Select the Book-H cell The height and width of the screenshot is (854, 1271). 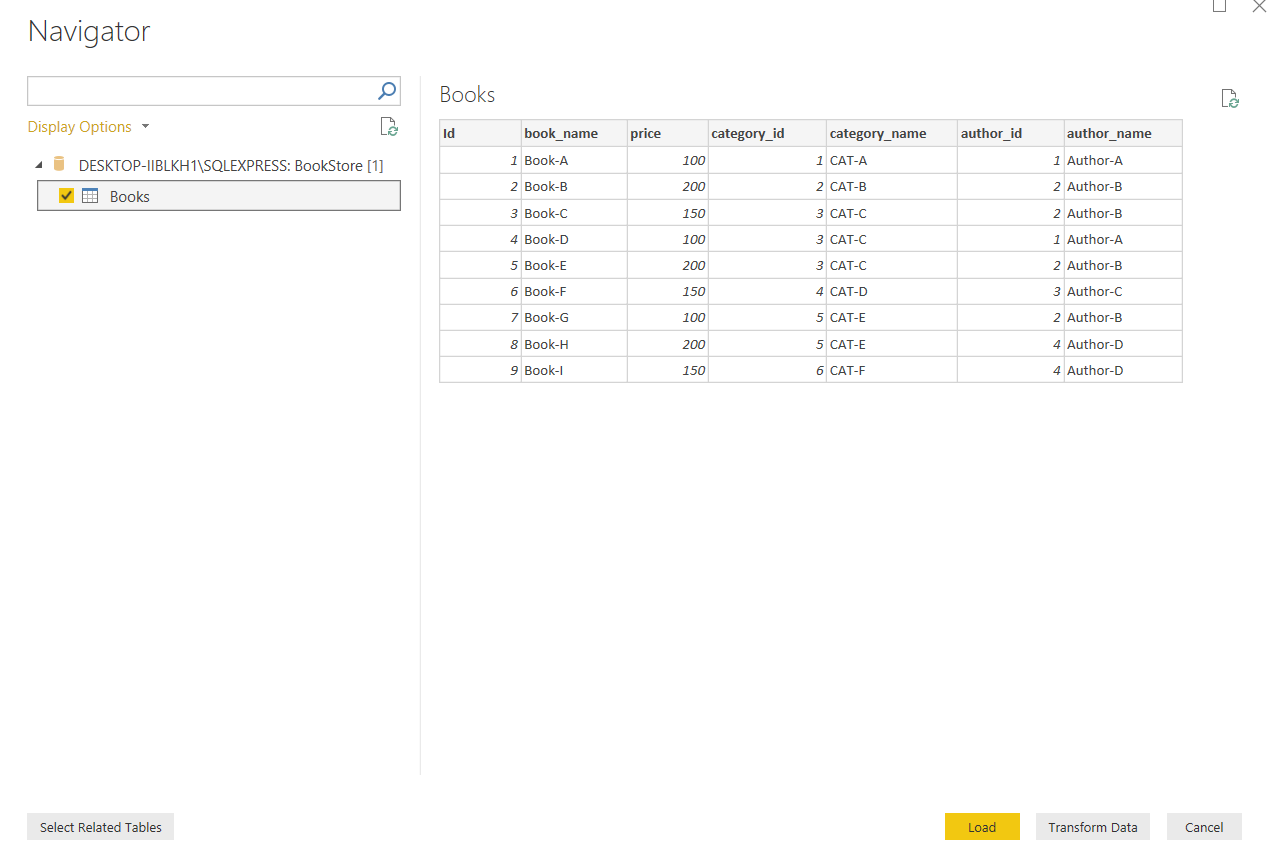[x=574, y=344]
